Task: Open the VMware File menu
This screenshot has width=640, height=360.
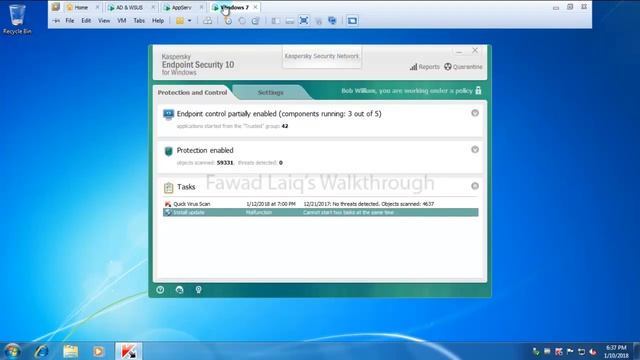Action: tap(70, 20)
